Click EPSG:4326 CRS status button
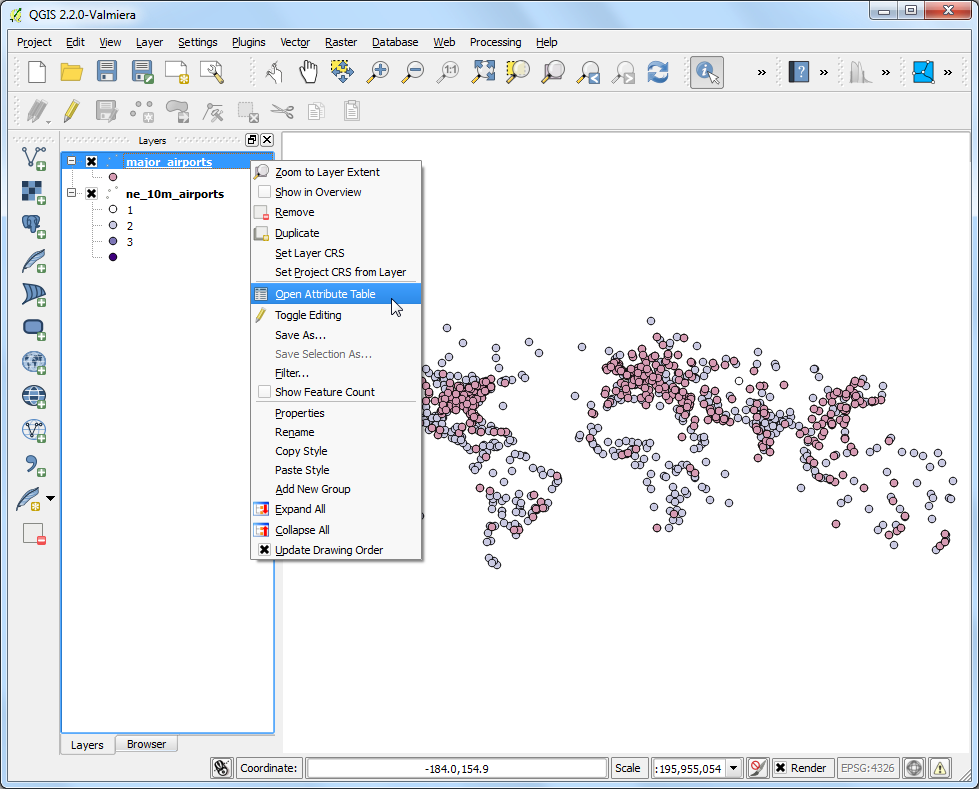979x789 pixels. [x=867, y=768]
